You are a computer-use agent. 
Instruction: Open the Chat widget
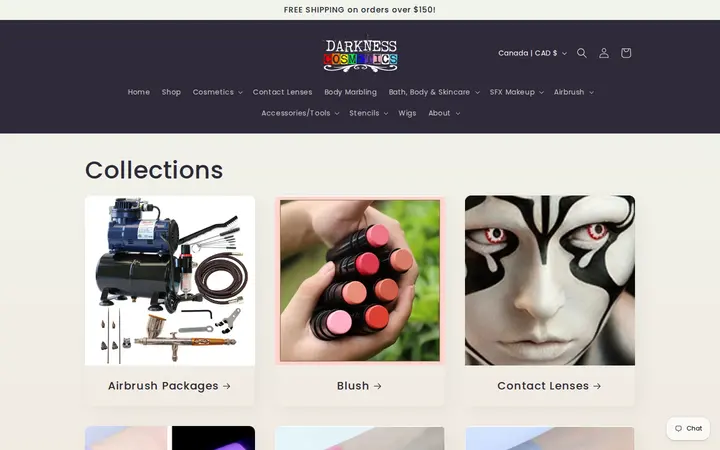pos(688,428)
